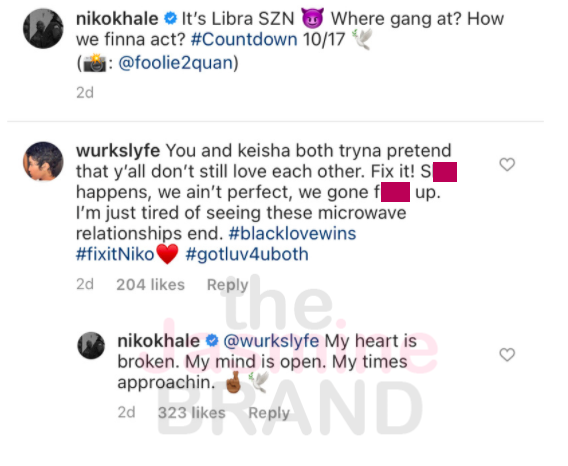Open the #Countdown hashtag
This screenshot has width=568, height=466.
click(244, 39)
